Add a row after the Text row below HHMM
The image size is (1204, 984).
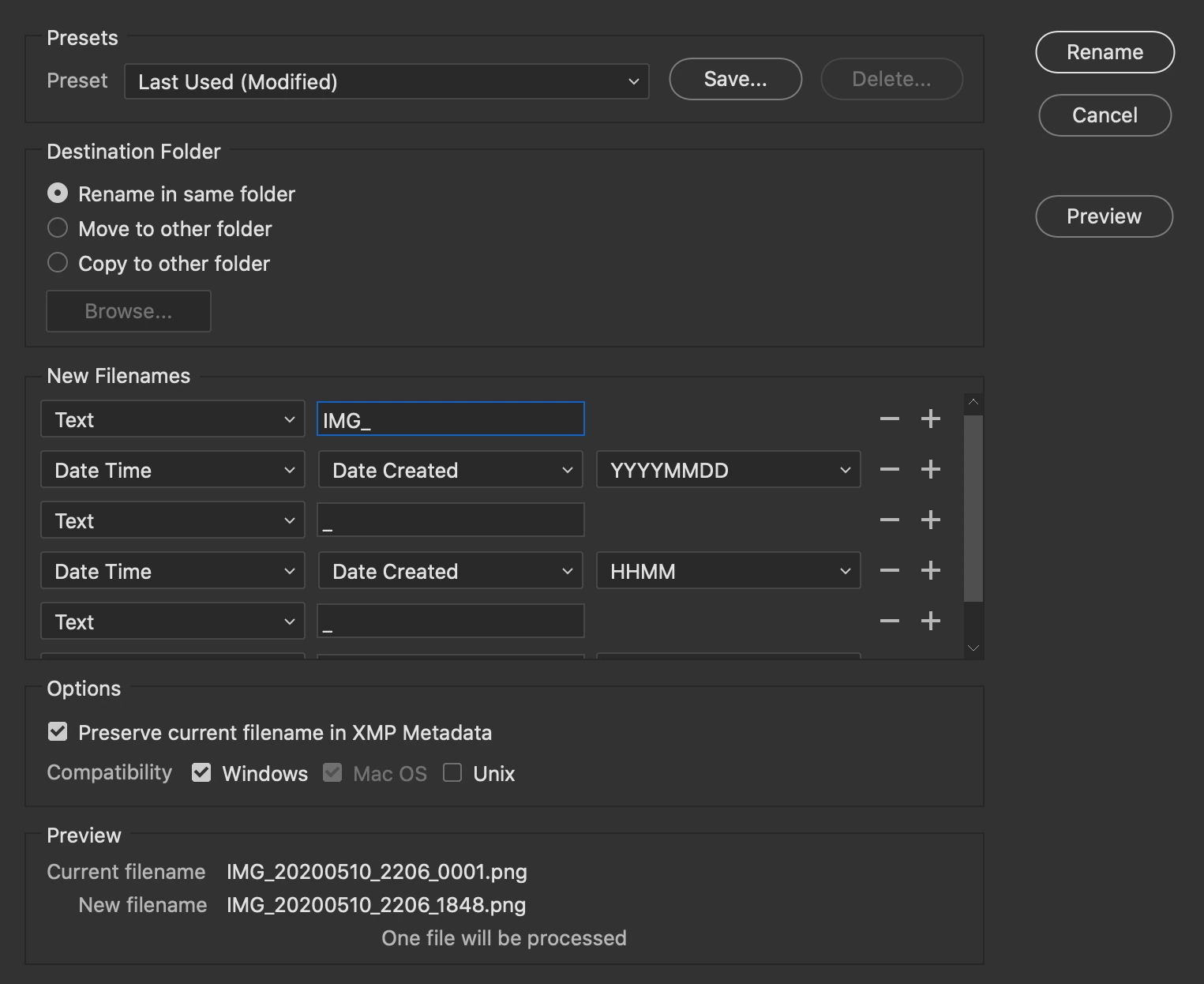931,621
